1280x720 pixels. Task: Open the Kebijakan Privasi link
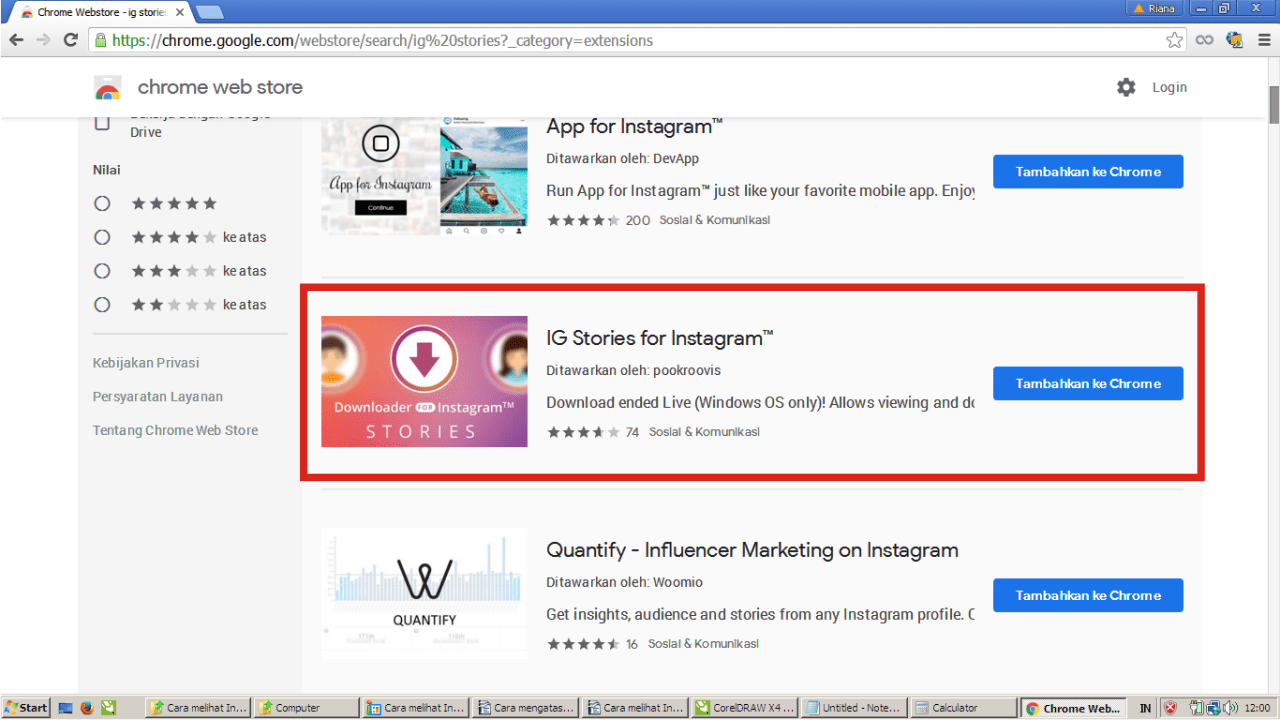click(x=146, y=363)
